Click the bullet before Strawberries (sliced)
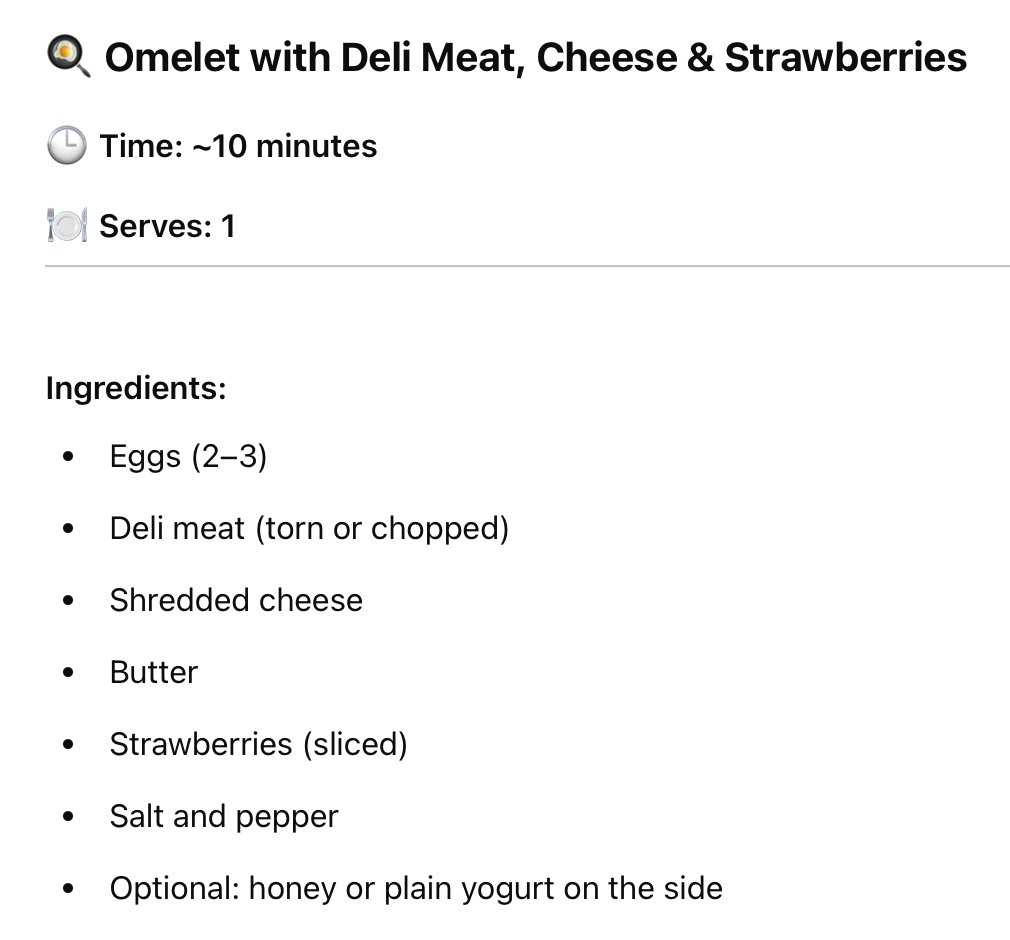1010x940 pixels. coord(68,745)
